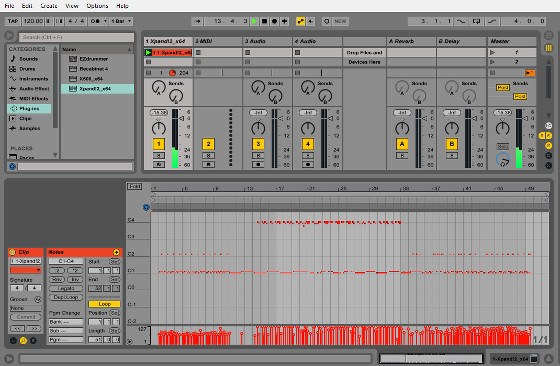
Task: Click the blue cue volume knob on Master
Action: [502, 159]
